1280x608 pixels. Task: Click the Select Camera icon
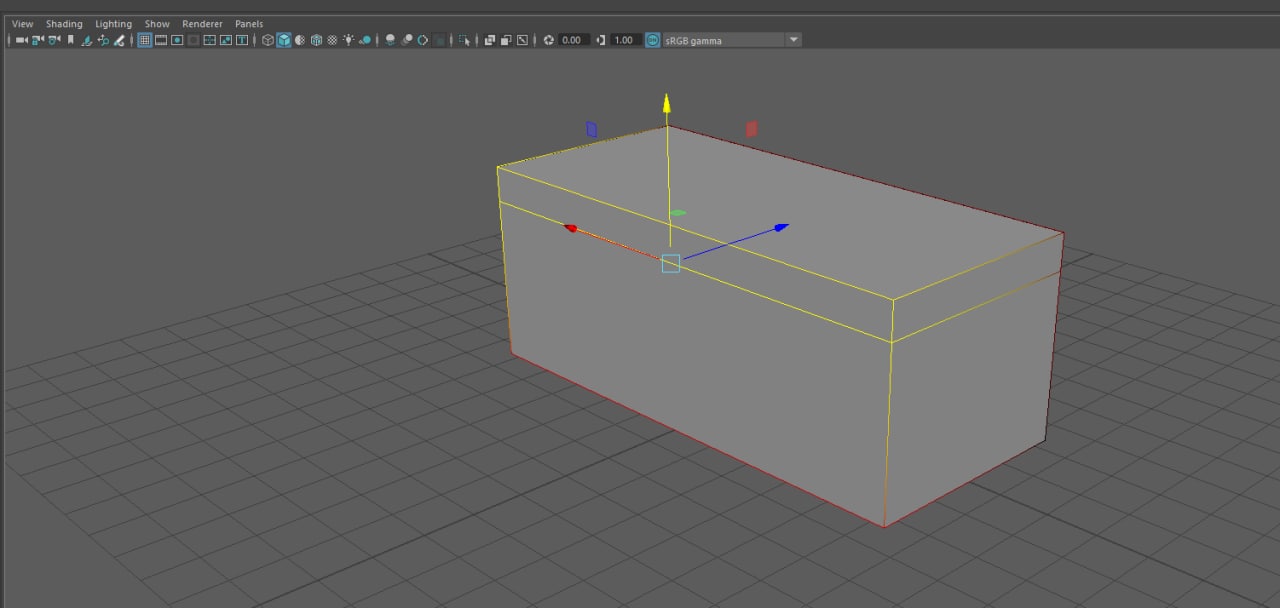(21, 40)
